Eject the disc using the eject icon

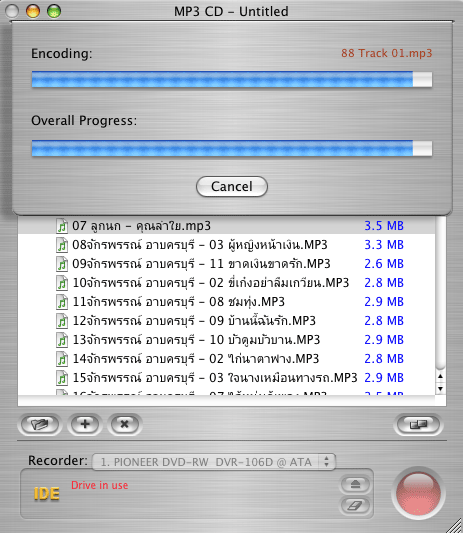(x=355, y=484)
